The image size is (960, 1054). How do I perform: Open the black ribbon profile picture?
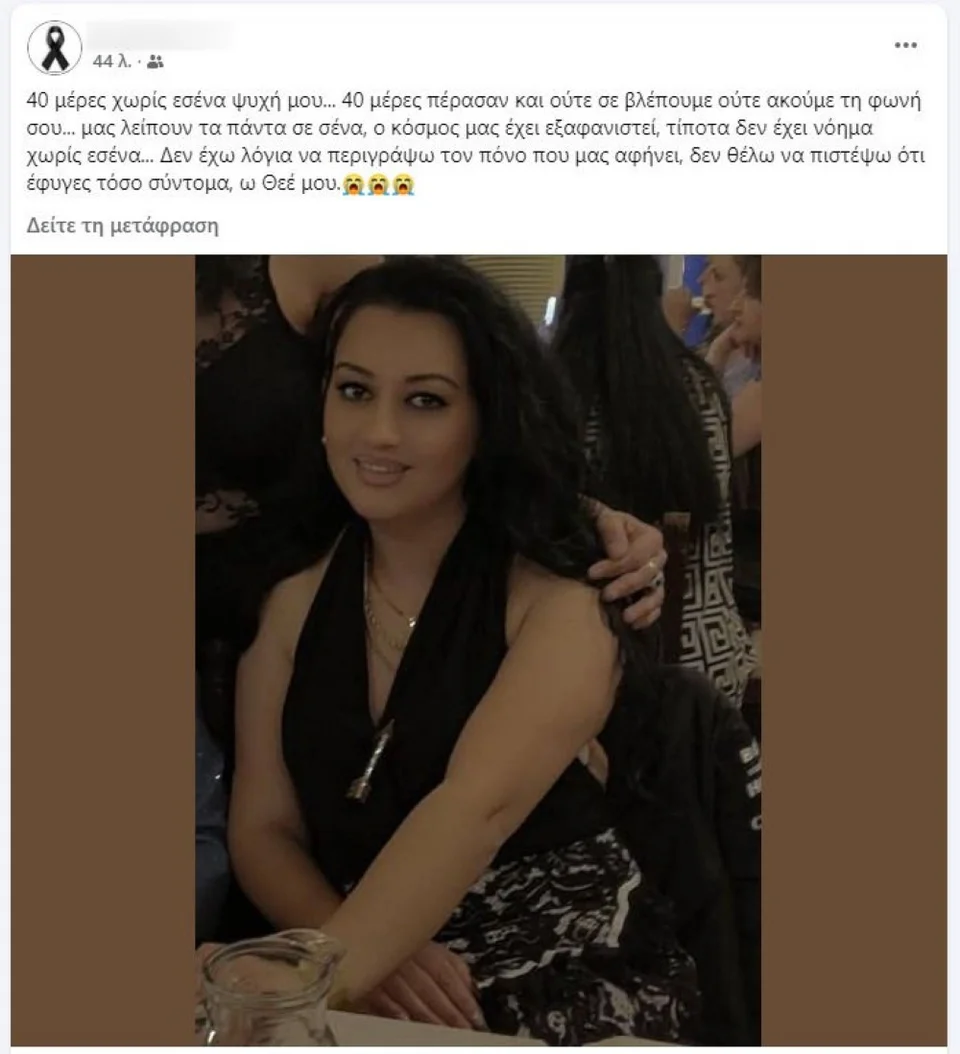coord(54,48)
